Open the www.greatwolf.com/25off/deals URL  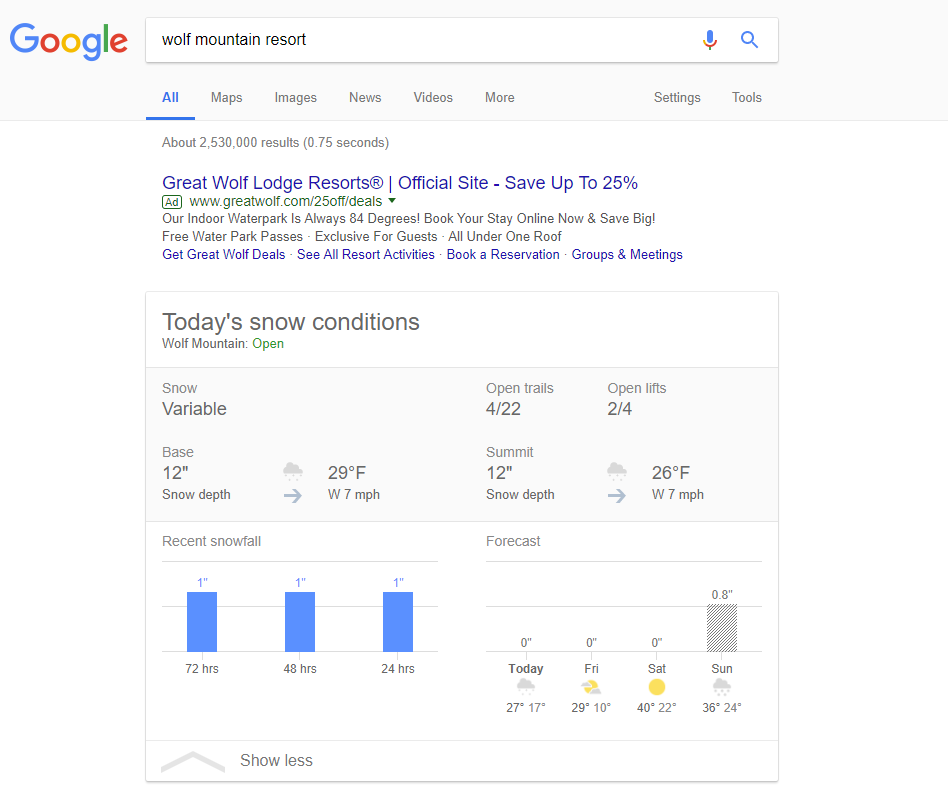[286, 201]
